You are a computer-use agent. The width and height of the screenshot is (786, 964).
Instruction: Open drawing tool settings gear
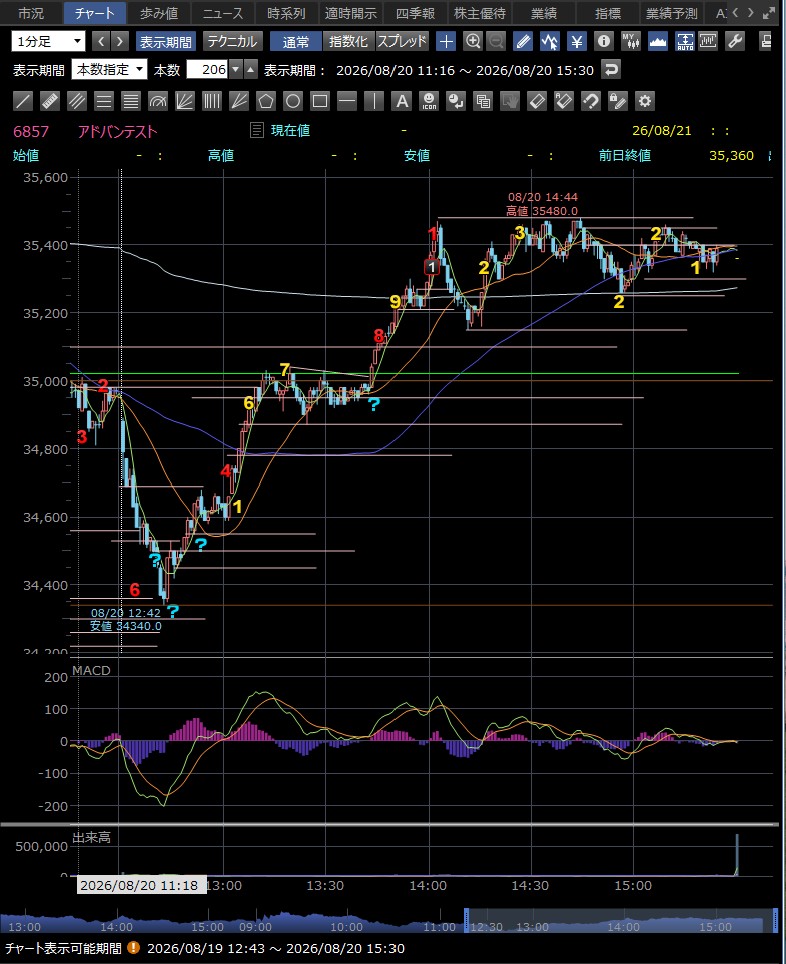click(645, 101)
